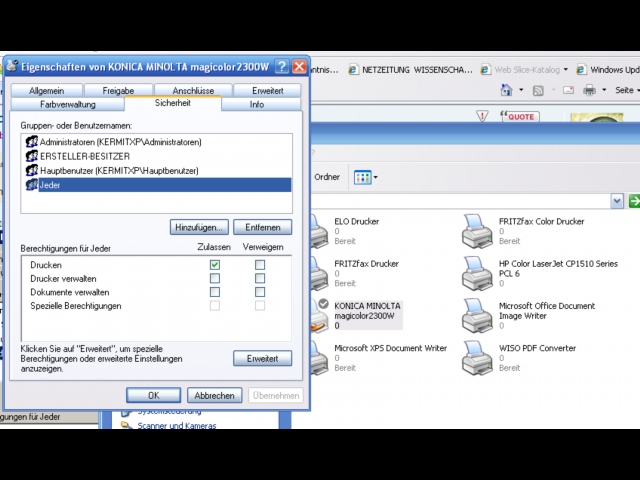Enable Drucker verwalten Zulassen checkbox
This screenshot has height=480, width=640.
215,279
